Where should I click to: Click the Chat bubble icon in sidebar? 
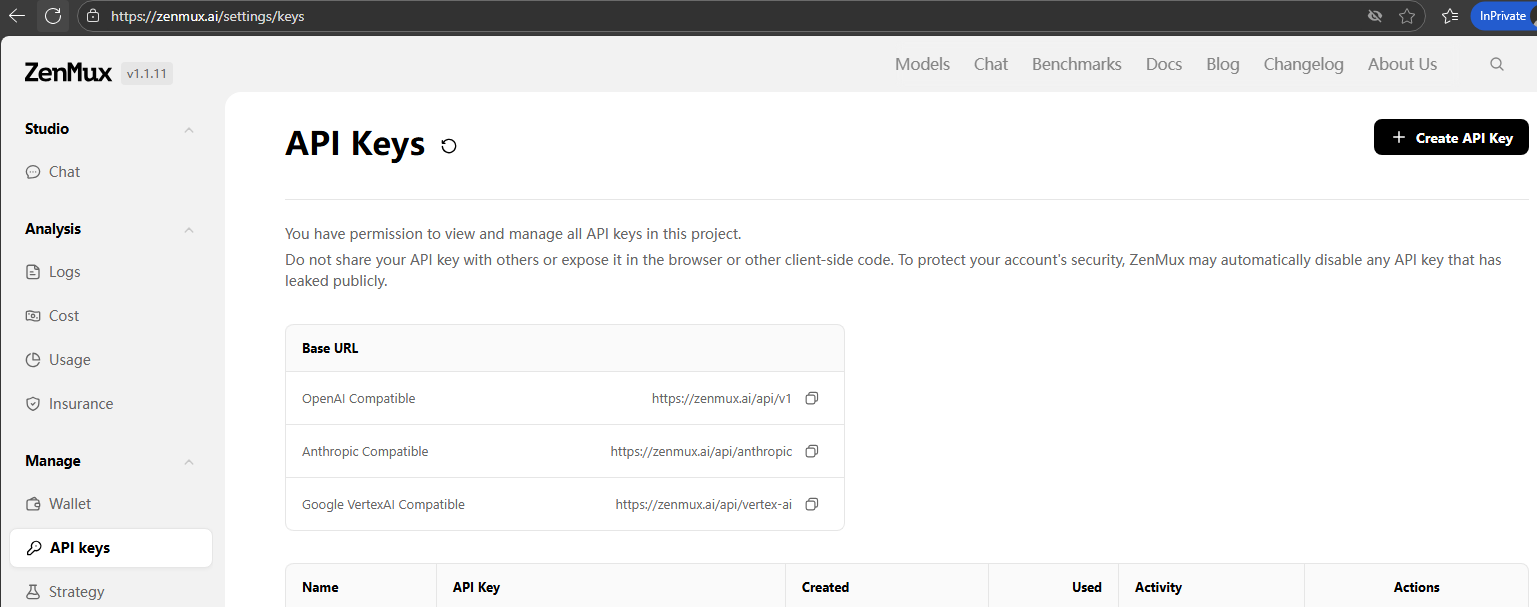point(33,172)
